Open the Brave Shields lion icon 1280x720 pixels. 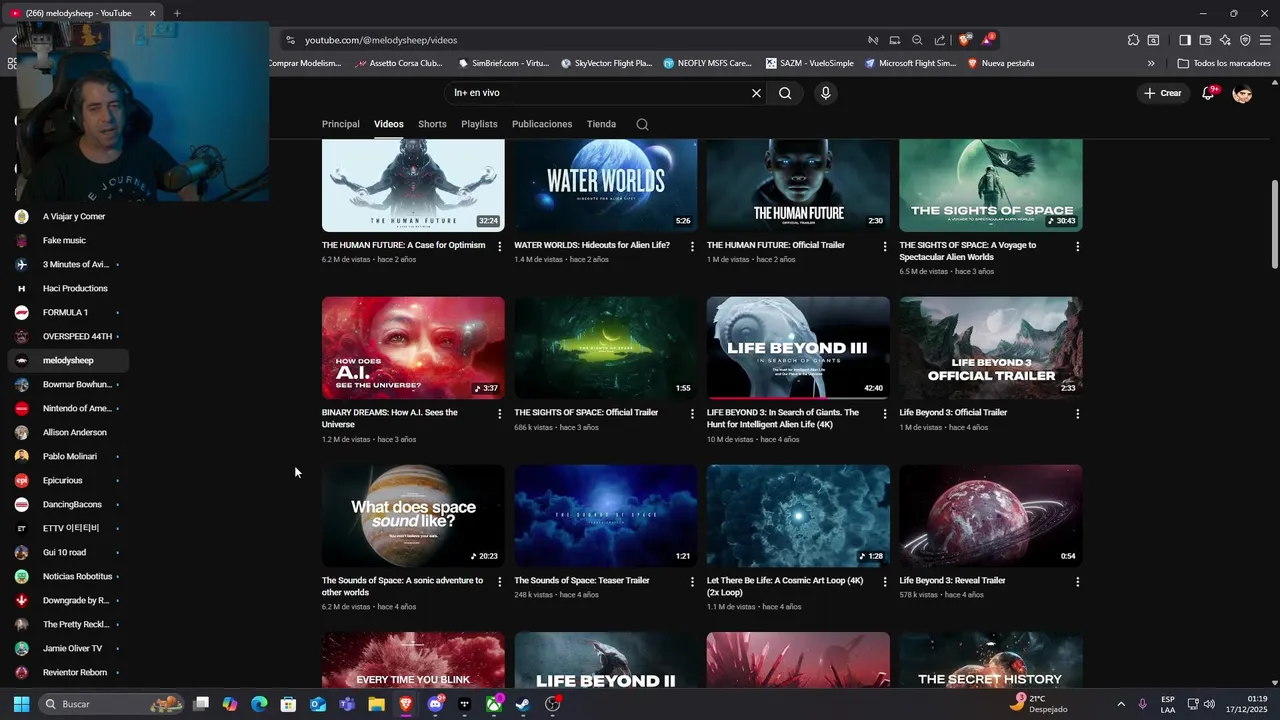[964, 40]
